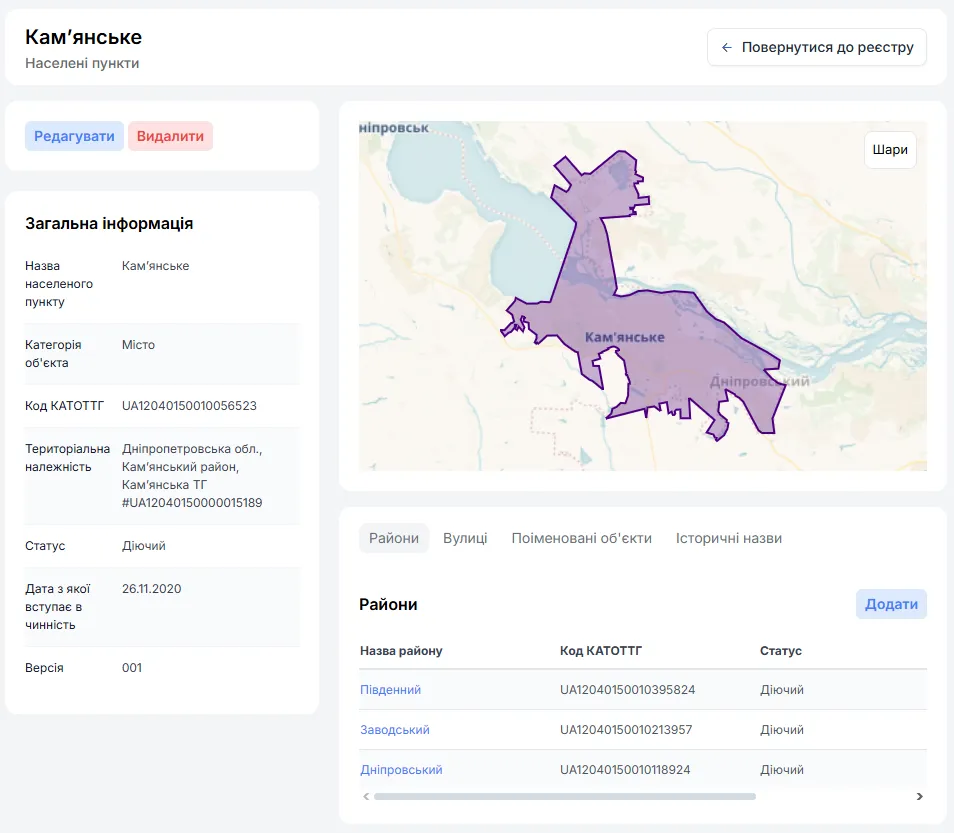Open the Заводський district link
The height and width of the screenshot is (833, 954).
(395, 730)
